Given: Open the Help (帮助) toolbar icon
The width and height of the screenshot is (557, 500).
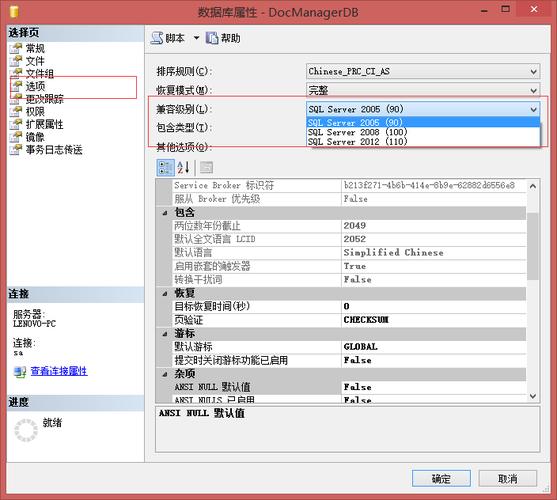Looking at the screenshot, I should (x=223, y=38).
